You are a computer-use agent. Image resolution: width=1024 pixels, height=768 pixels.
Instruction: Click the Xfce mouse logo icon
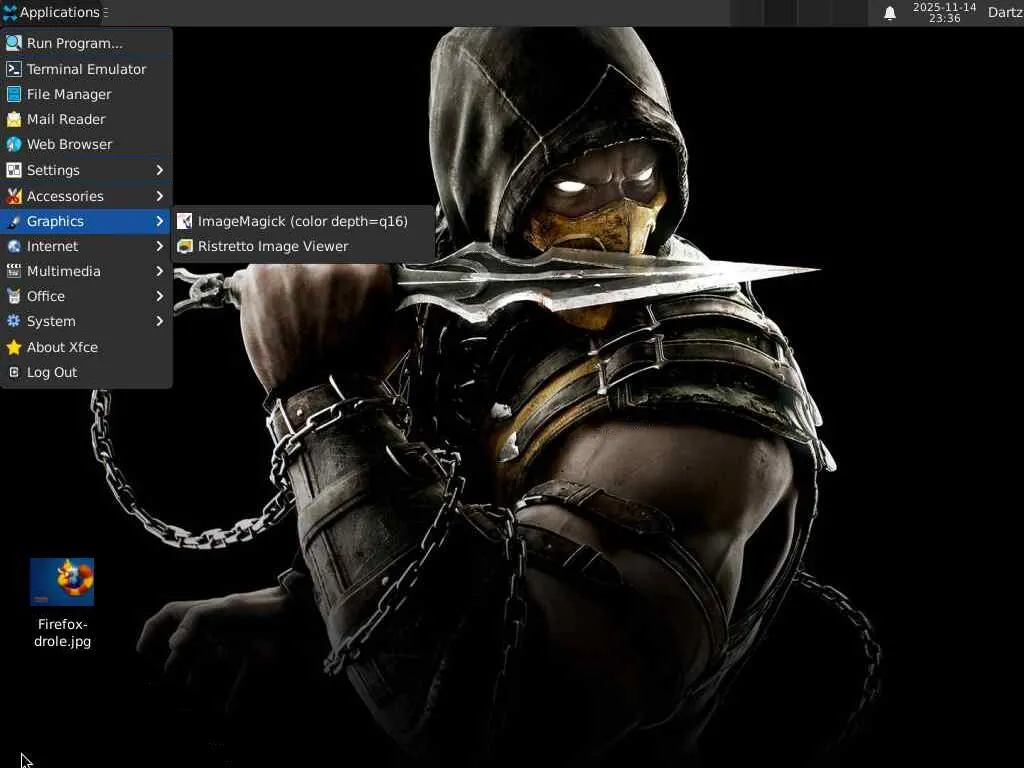[9, 12]
